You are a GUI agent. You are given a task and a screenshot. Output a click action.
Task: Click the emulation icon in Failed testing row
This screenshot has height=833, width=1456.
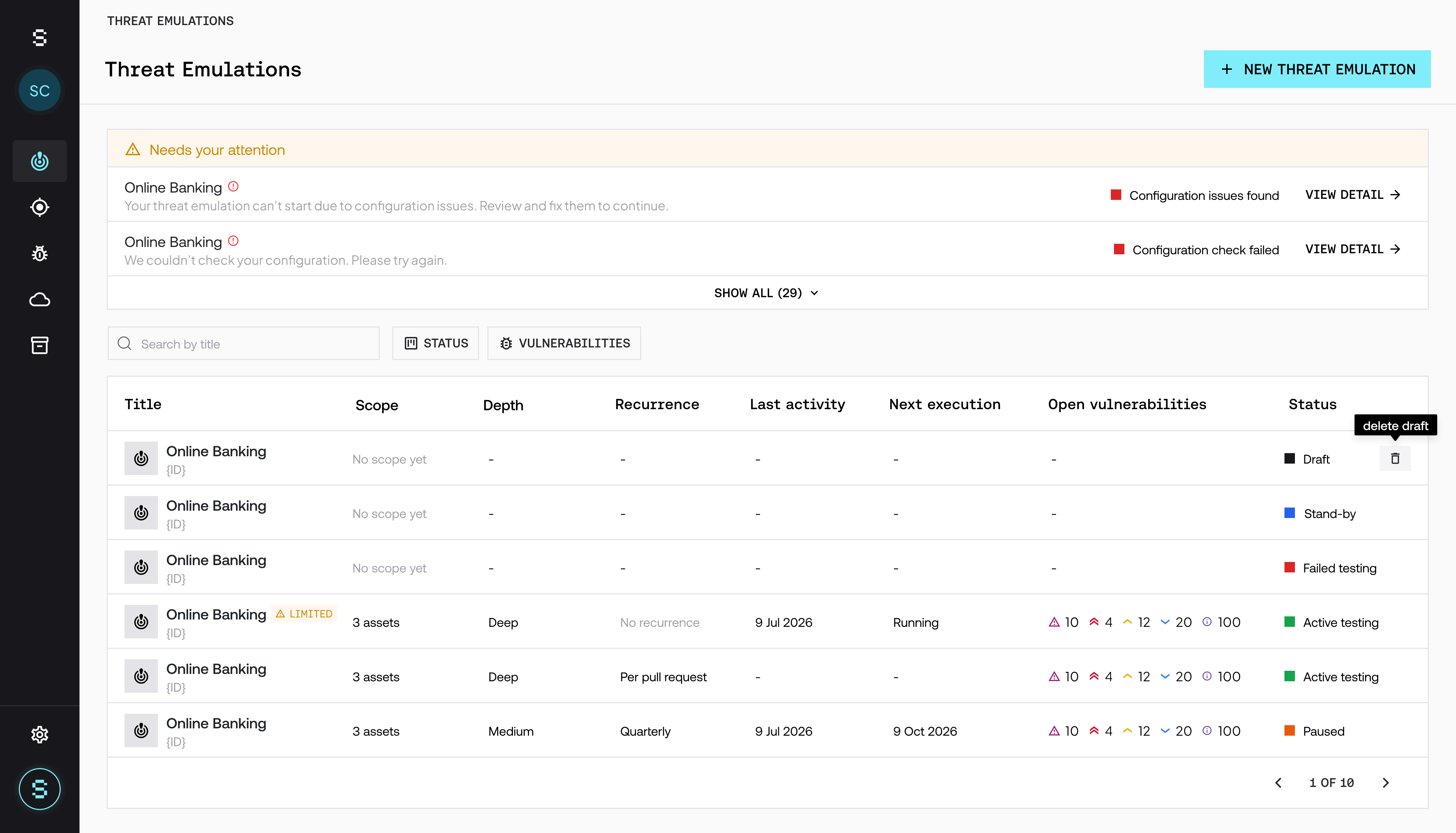pos(141,567)
